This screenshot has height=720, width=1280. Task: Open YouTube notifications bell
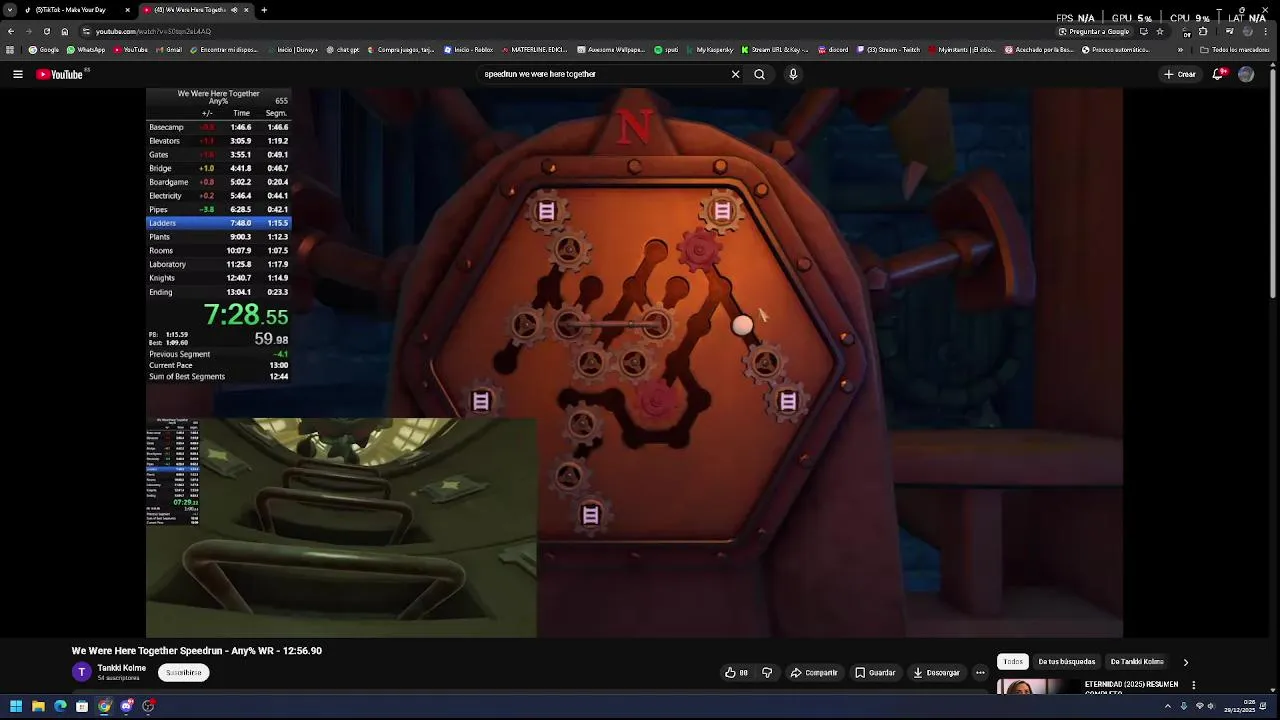click(x=1218, y=74)
